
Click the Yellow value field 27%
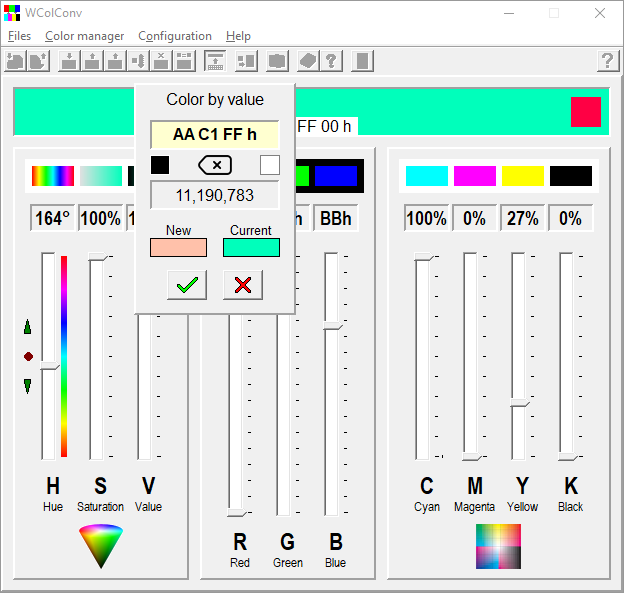[x=523, y=218]
